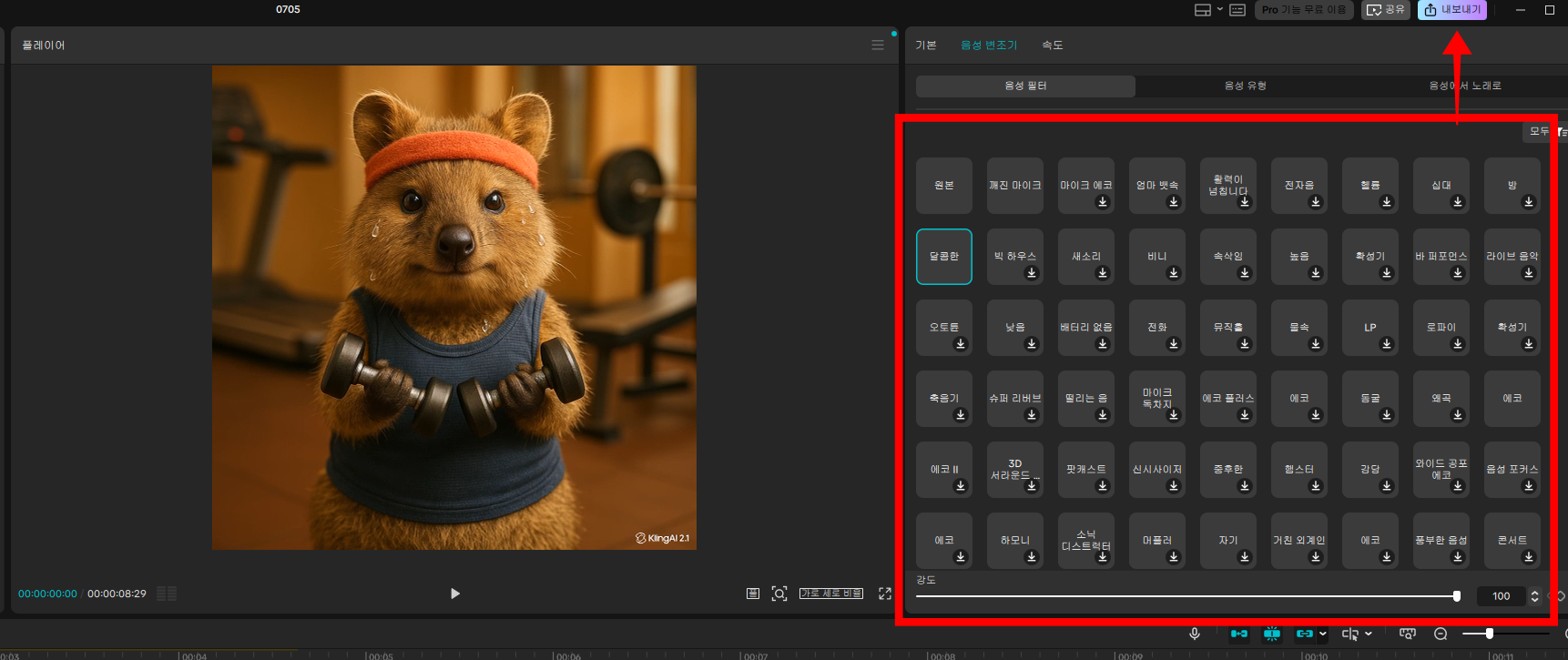Select the 원본 original voice tile

coord(944,186)
